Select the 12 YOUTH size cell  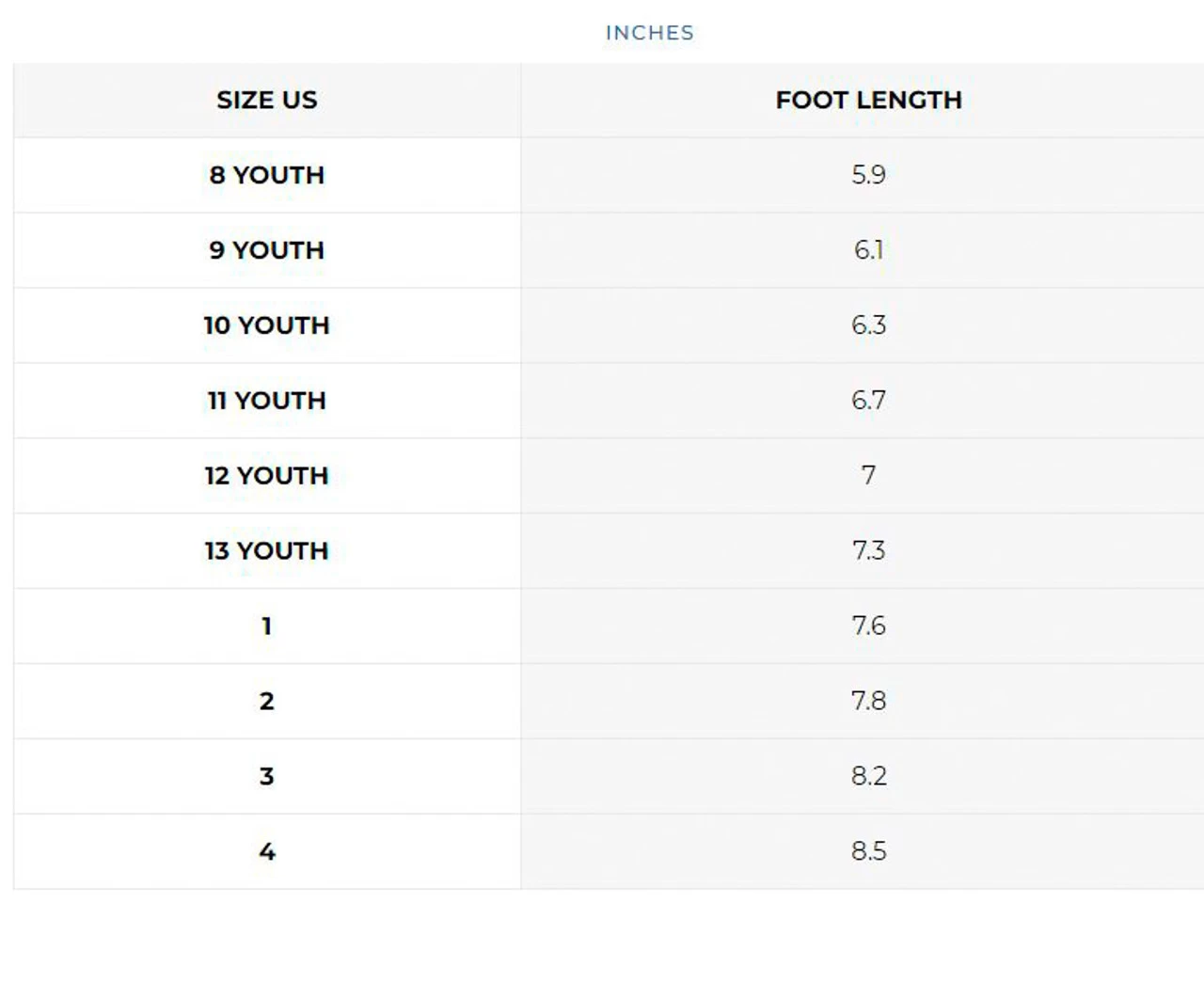[267, 476]
